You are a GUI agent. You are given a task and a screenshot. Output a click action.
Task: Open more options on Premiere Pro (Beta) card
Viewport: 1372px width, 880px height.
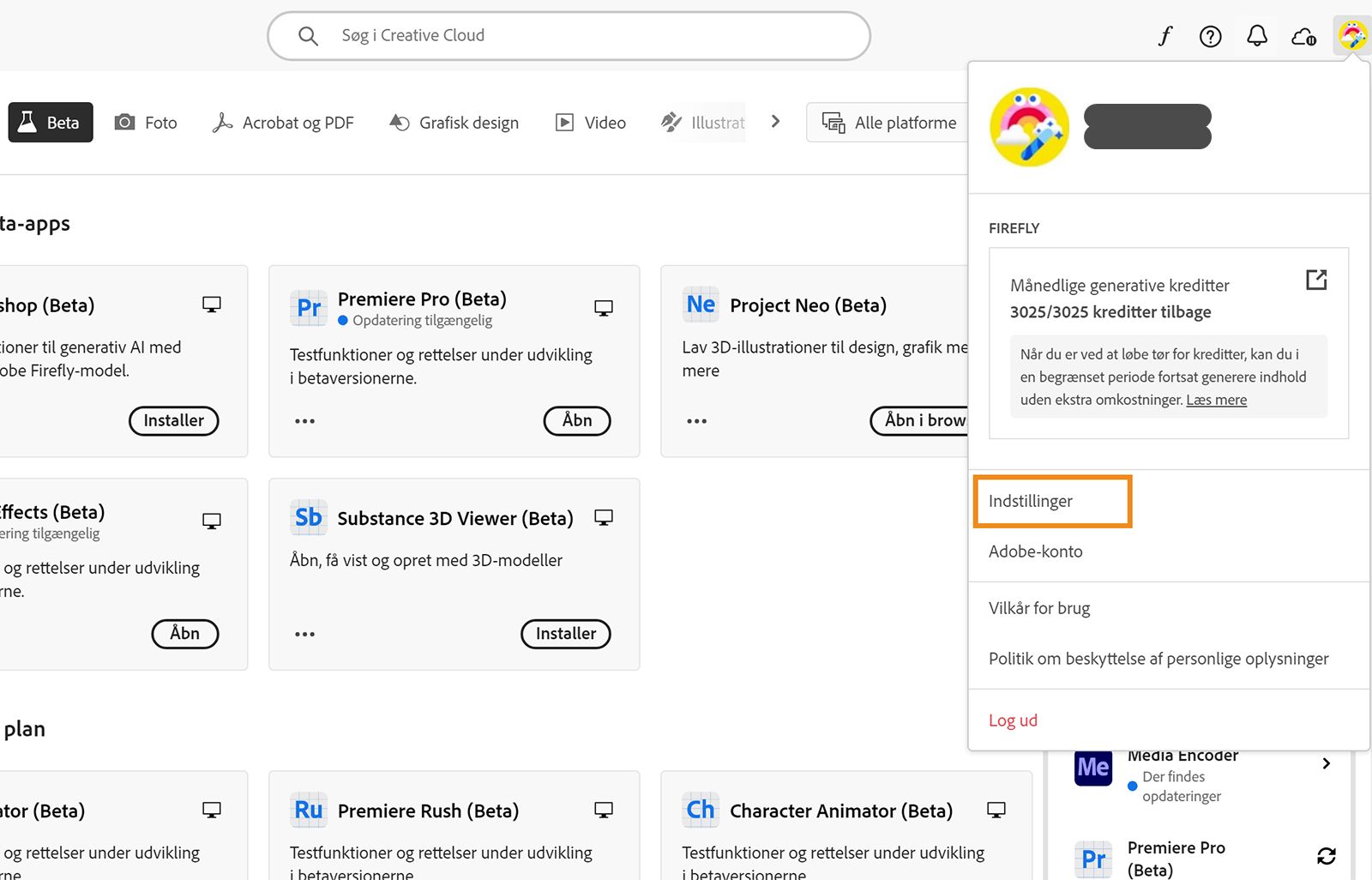pos(305,421)
